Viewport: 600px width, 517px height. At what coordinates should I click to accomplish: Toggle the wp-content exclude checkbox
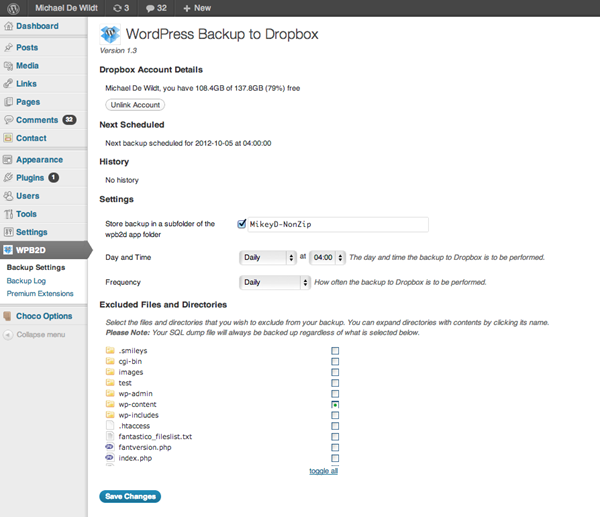(335, 404)
